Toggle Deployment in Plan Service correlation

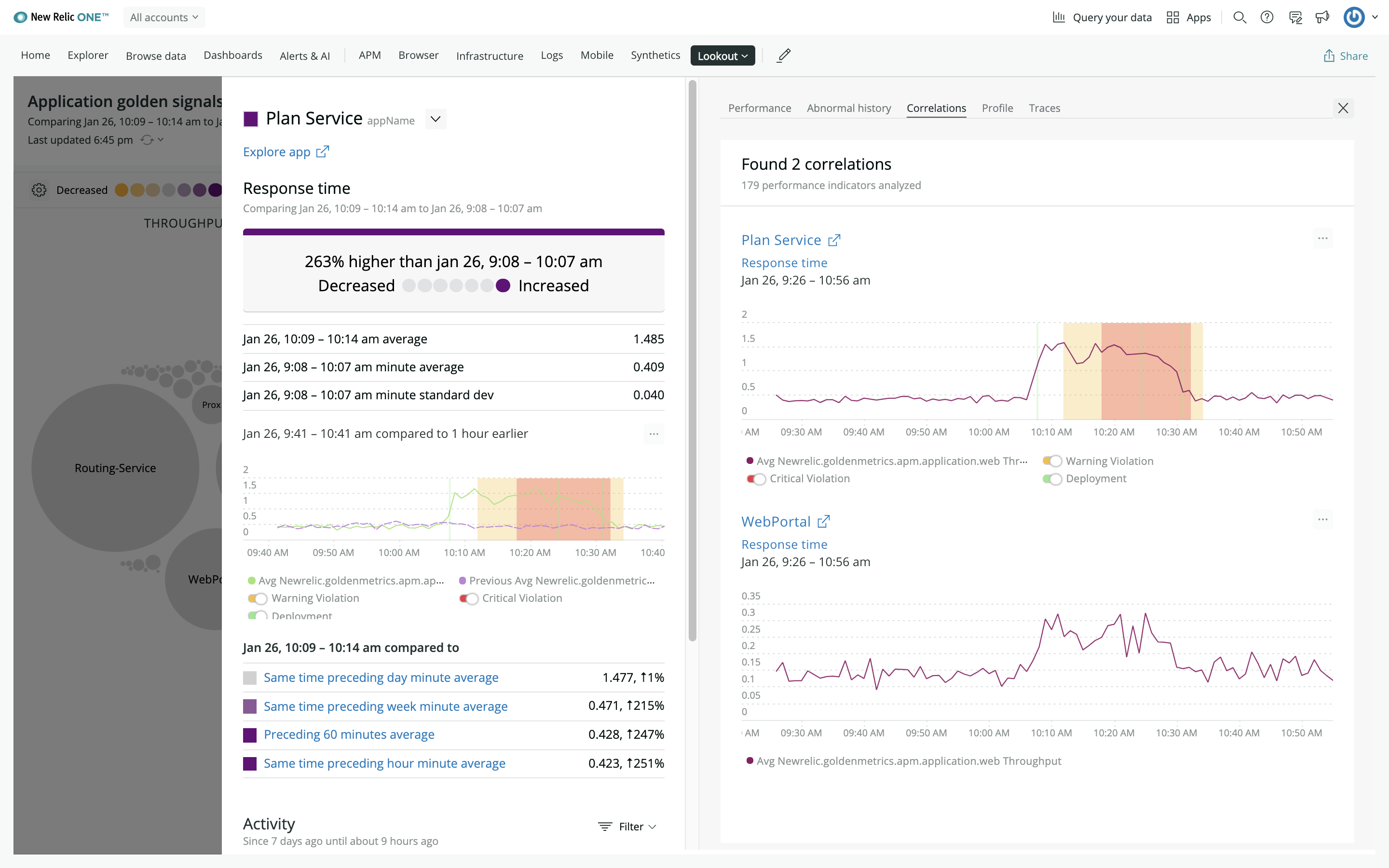click(1052, 479)
